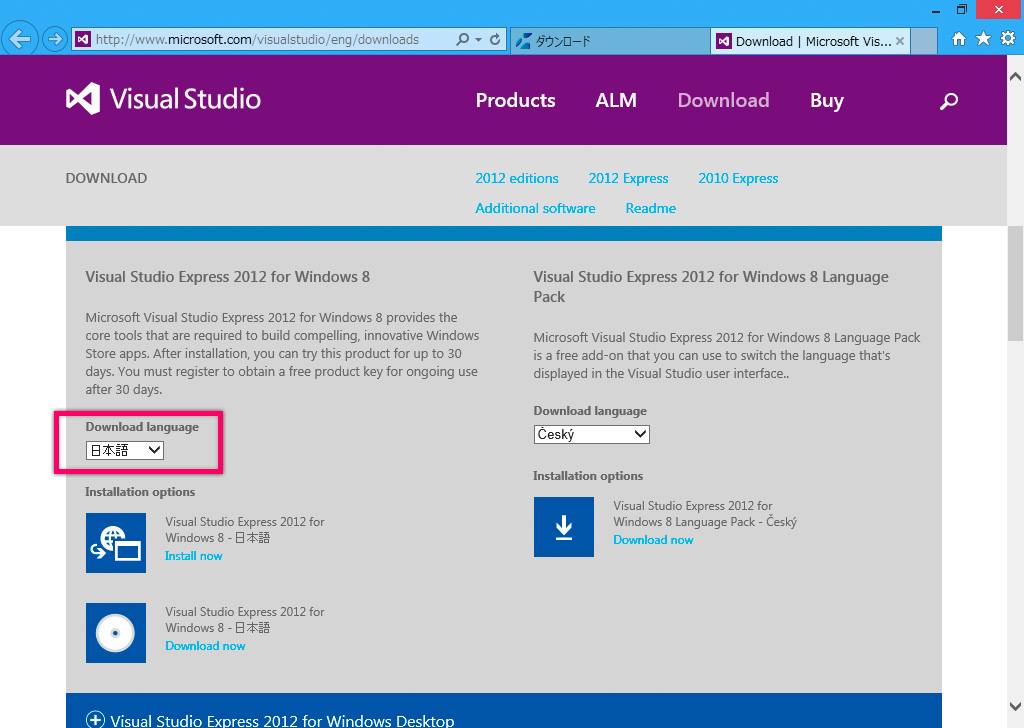Image resolution: width=1024 pixels, height=728 pixels.
Task: Open Favorites with the star icon
Action: (x=983, y=39)
